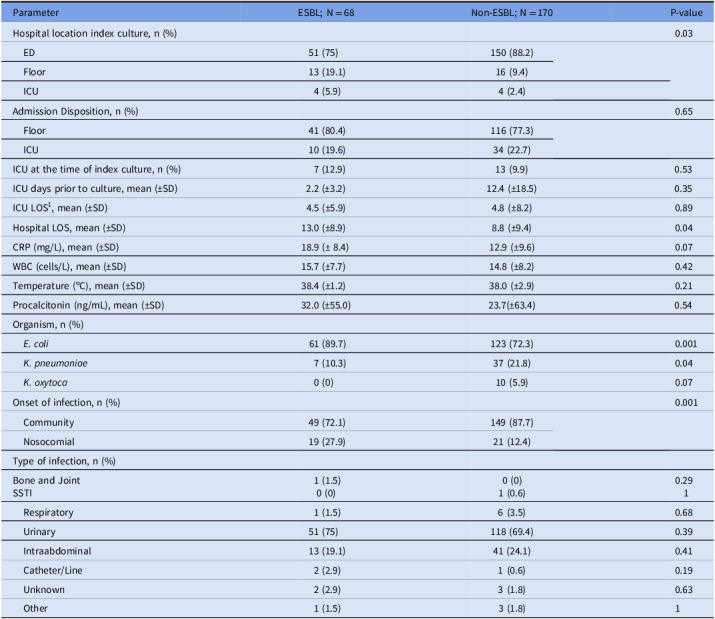Select the Procalcitonin value 32.0 (±55.0)
Viewport: 715px width, 619px height.
326,305
